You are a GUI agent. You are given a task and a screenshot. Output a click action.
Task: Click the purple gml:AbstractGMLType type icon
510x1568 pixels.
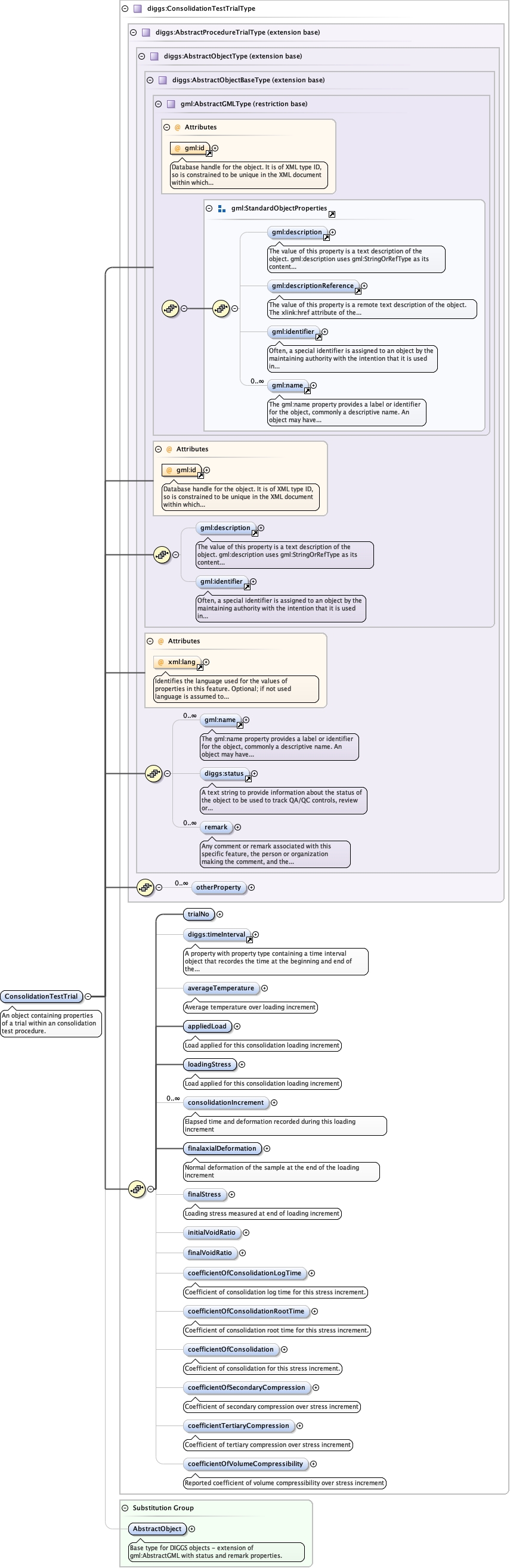[171, 104]
